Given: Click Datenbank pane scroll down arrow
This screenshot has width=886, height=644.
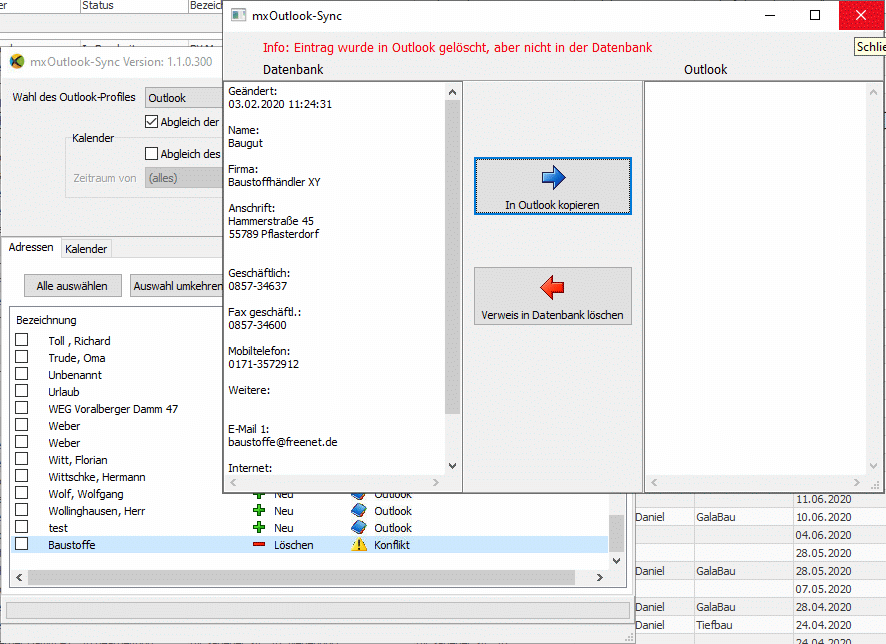Looking at the screenshot, I should coord(452,466).
